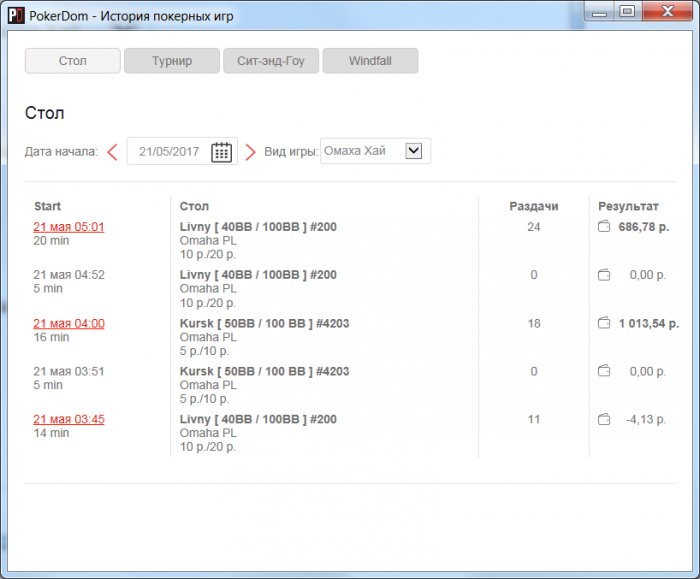This screenshot has width=700, height=579.
Task: Switch to the Сит-энд-Гоу tab
Action: (271, 61)
